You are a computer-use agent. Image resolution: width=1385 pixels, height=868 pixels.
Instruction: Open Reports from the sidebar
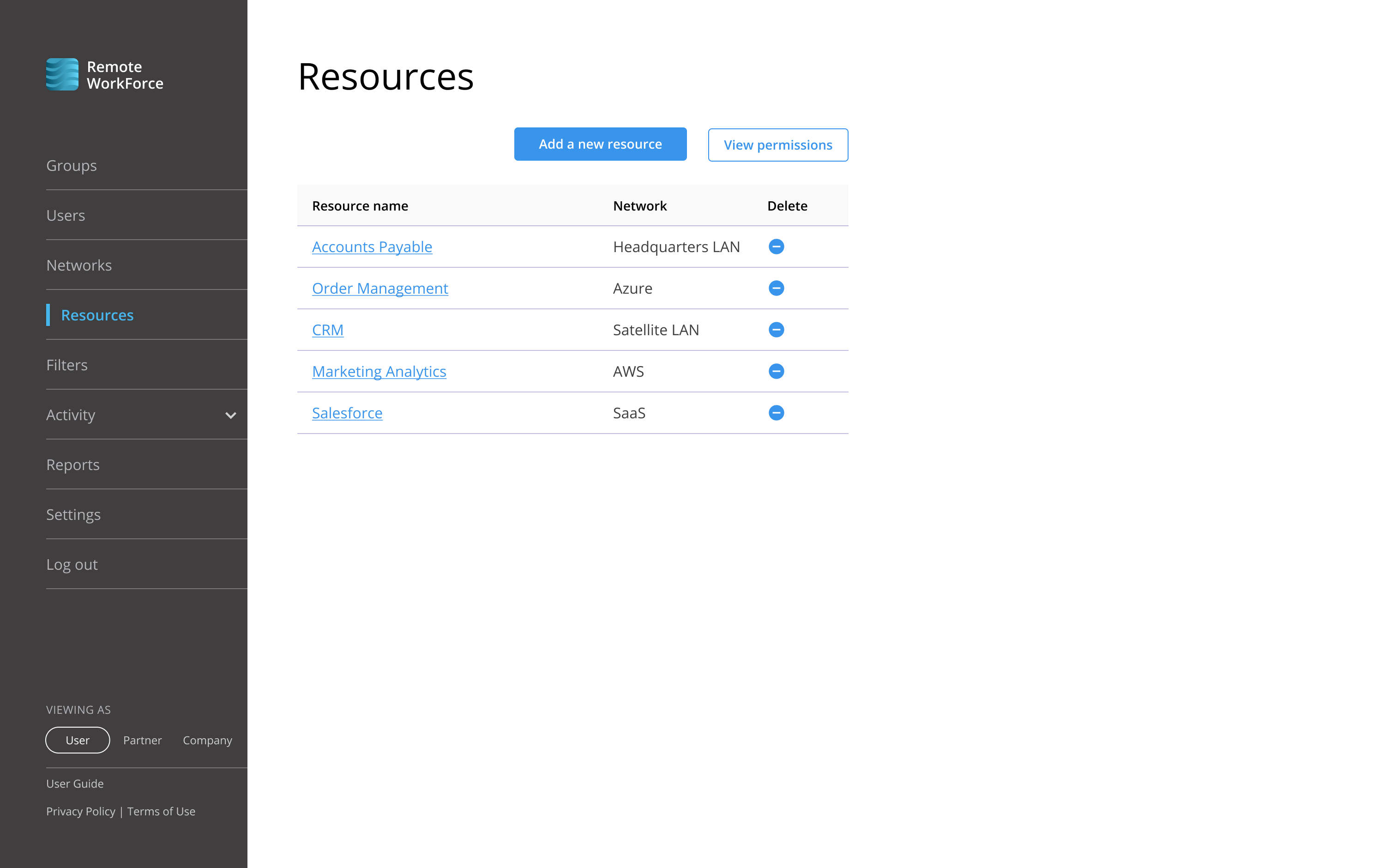73,464
